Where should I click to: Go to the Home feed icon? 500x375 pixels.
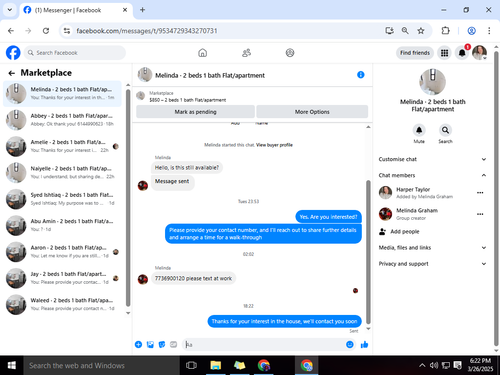pyautogui.click(x=203, y=53)
